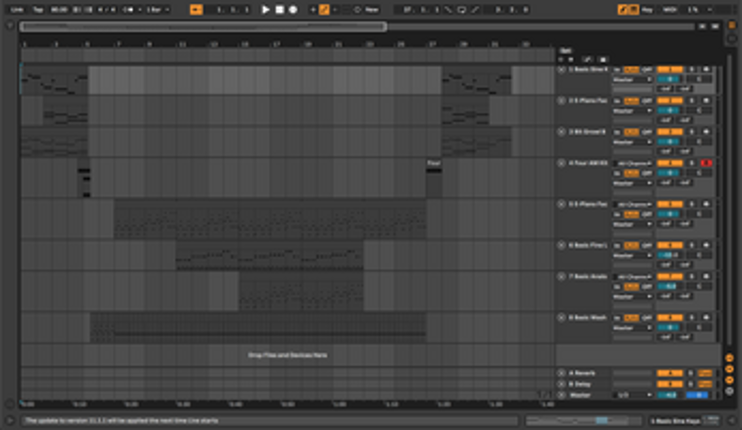Click the MIDI Arrangement Overdub plus icon
The image size is (742, 430).
313,9
